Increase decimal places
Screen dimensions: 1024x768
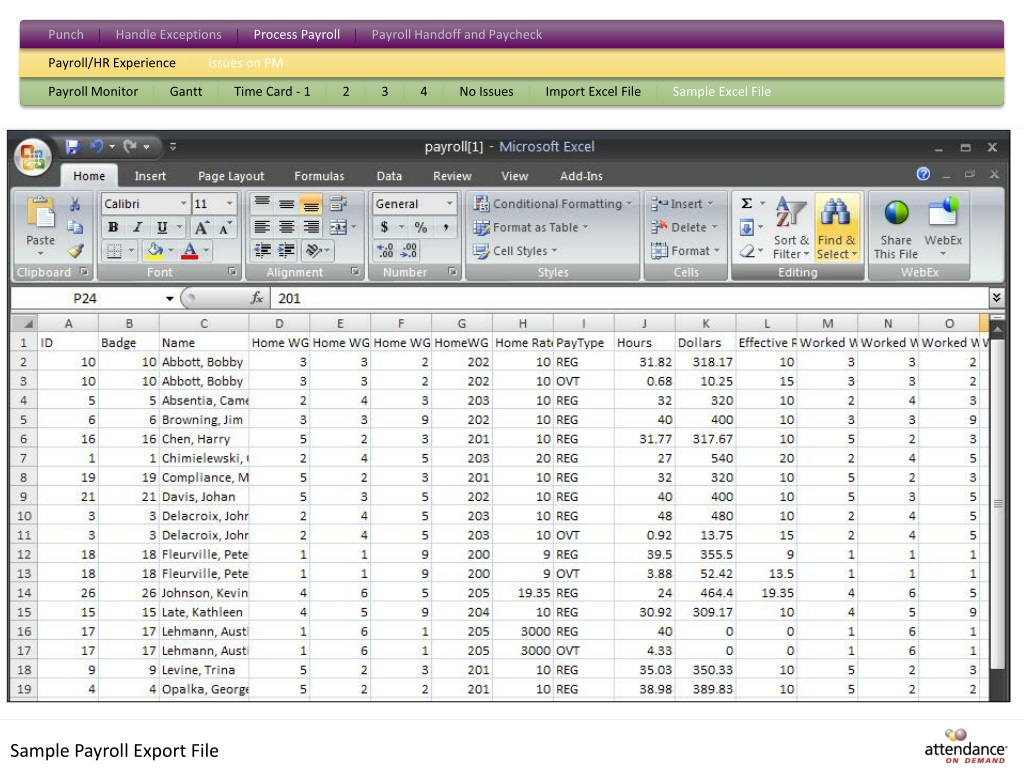click(x=385, y=251)
